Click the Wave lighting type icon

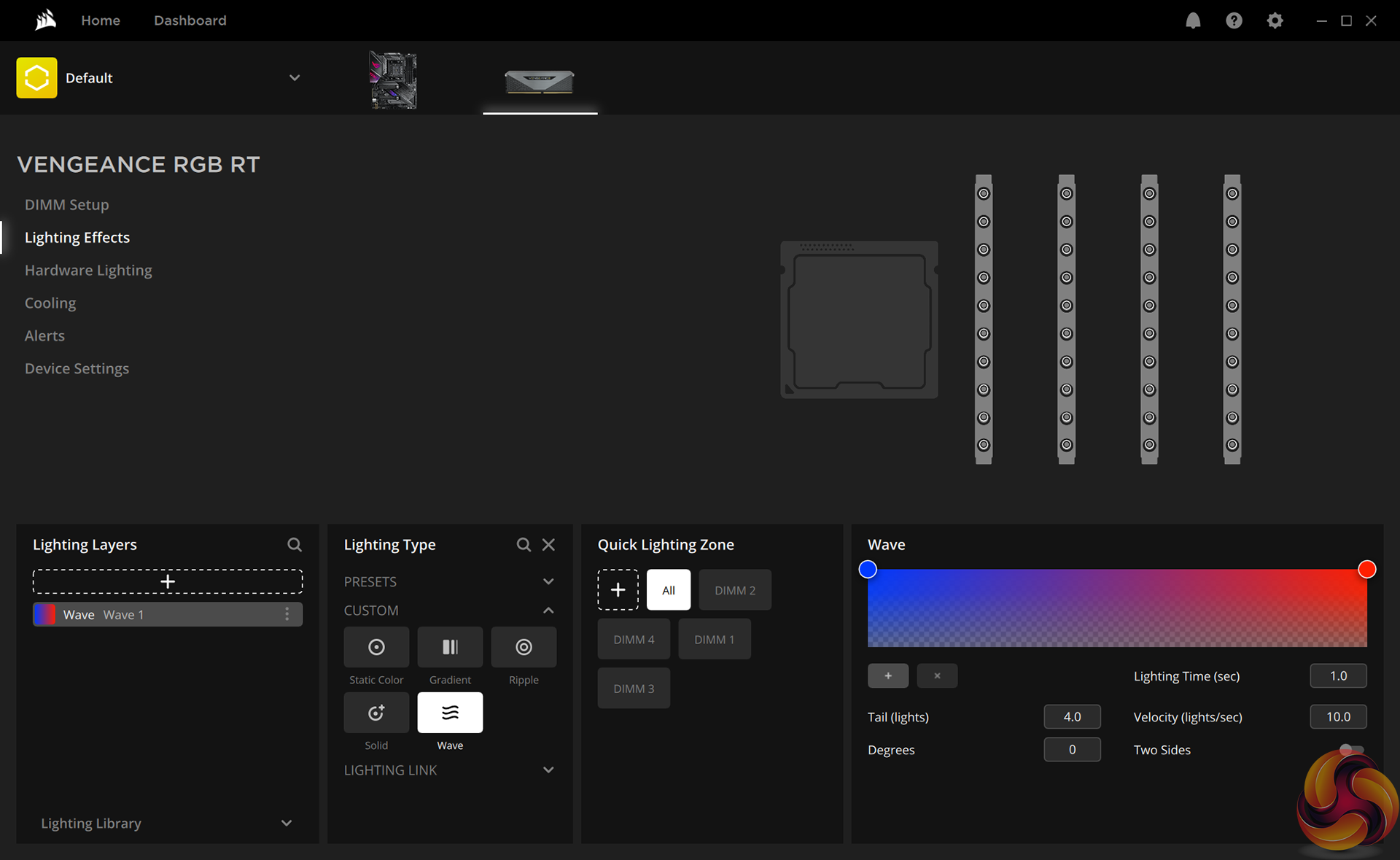pos(450,713)
